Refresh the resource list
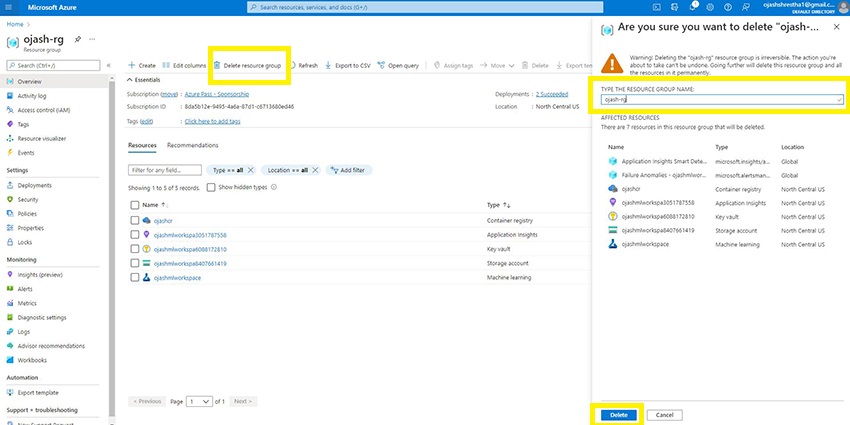This screenshot has height=425, width=850. click(x=304, y=66)
